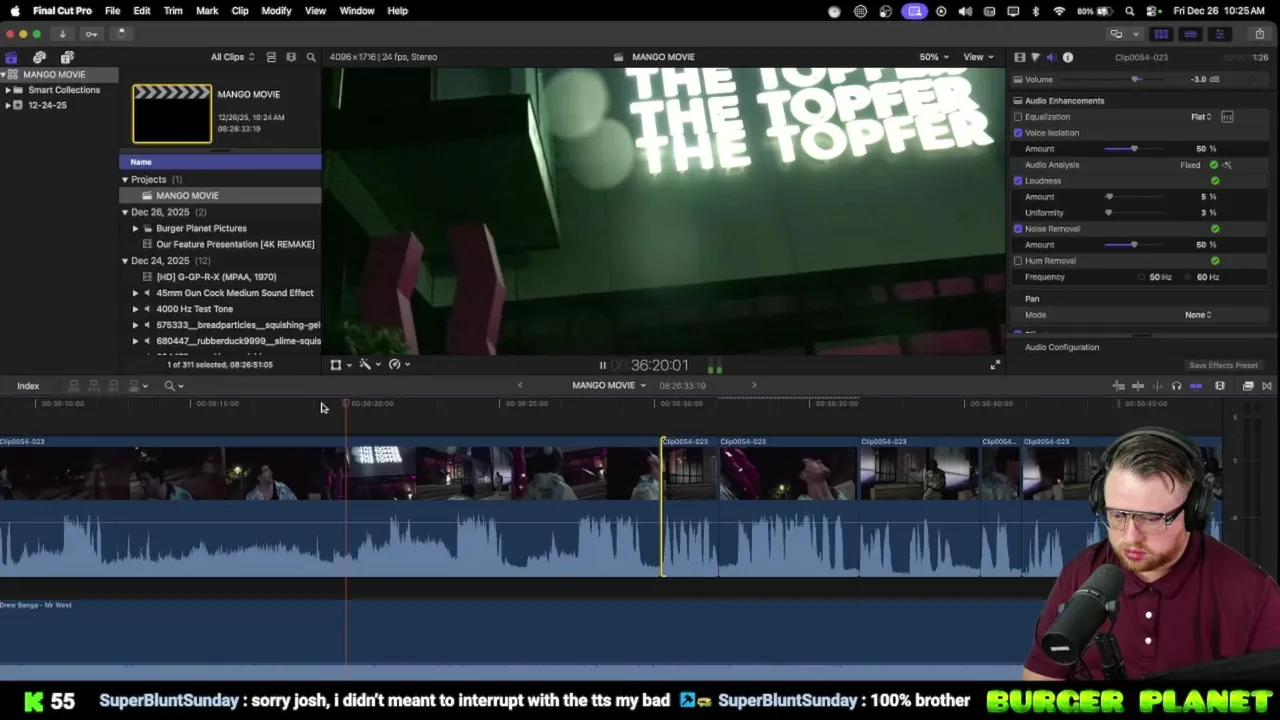1280x720 pixels.
Task: Open the viewer View options dropdown
Action: (978, 57)
